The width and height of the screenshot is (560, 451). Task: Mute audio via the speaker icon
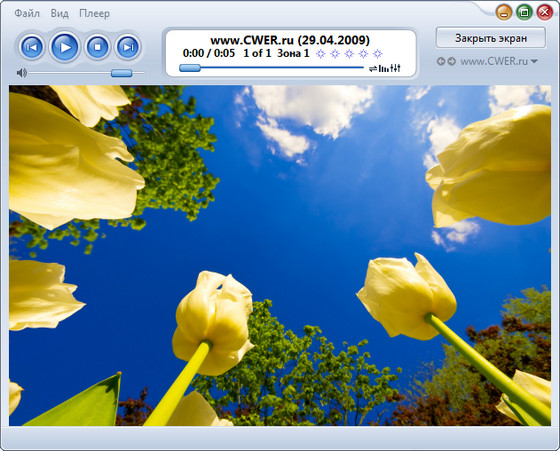pos(21,73)
